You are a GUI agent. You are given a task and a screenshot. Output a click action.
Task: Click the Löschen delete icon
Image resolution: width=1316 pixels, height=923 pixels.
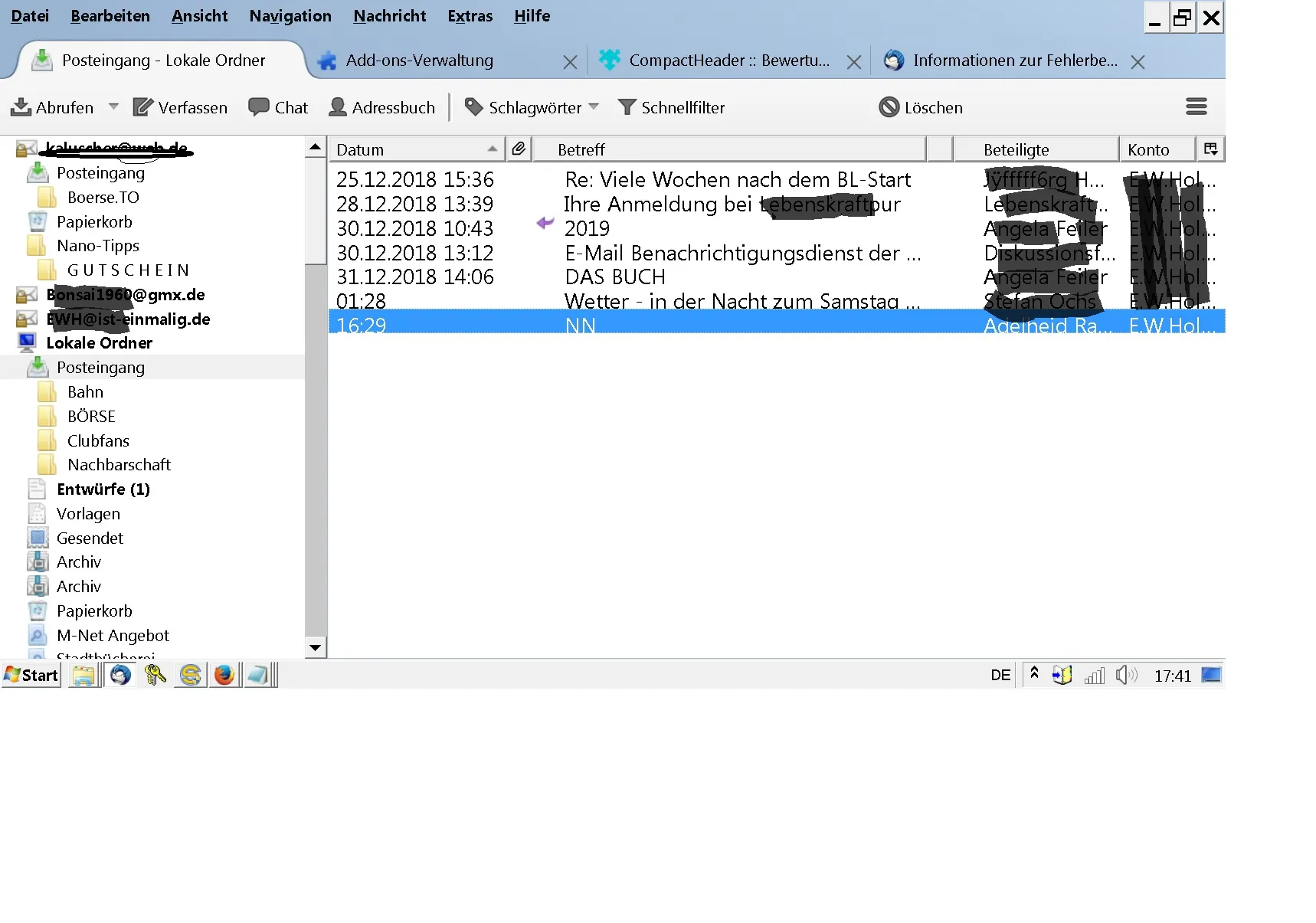pos(889,107)
